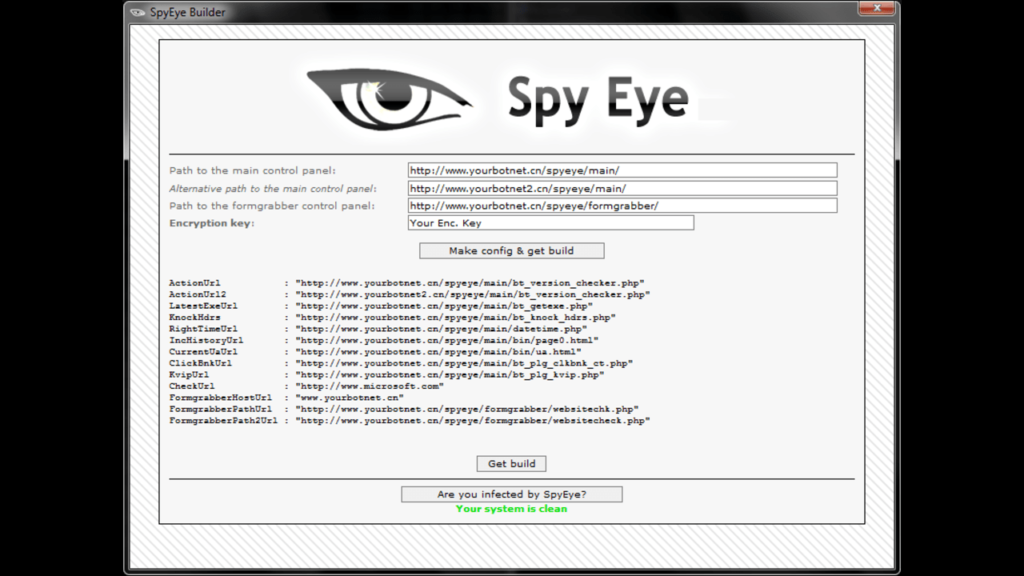Close the SpyEye Builder window
1024x576 pixels.
[876, 8]
